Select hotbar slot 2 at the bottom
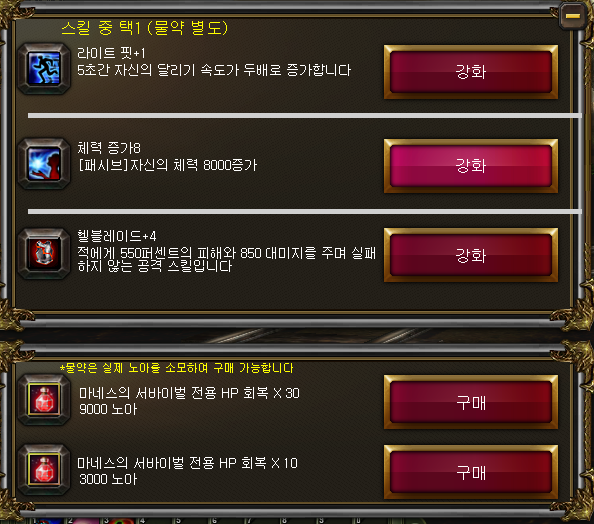 85,521
